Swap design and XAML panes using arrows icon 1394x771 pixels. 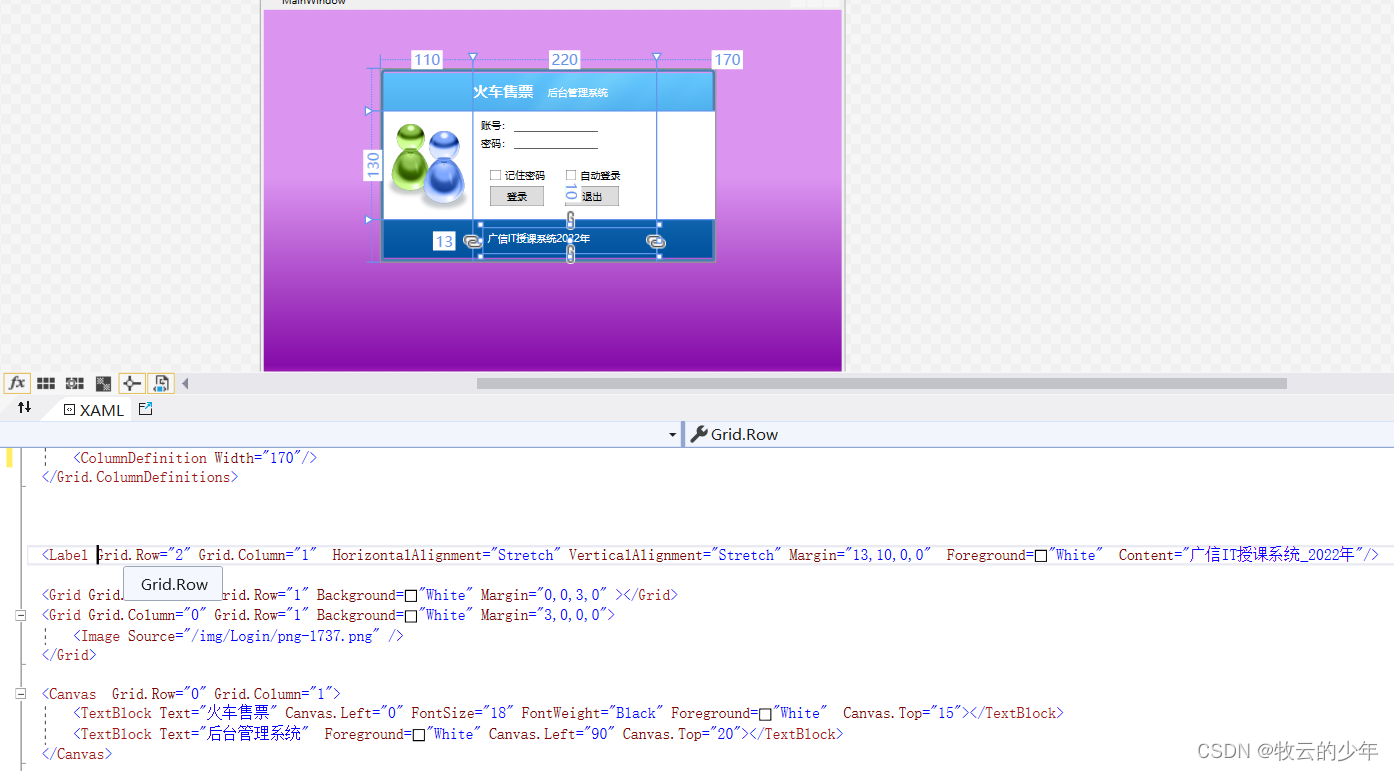[x=24, y=408]
